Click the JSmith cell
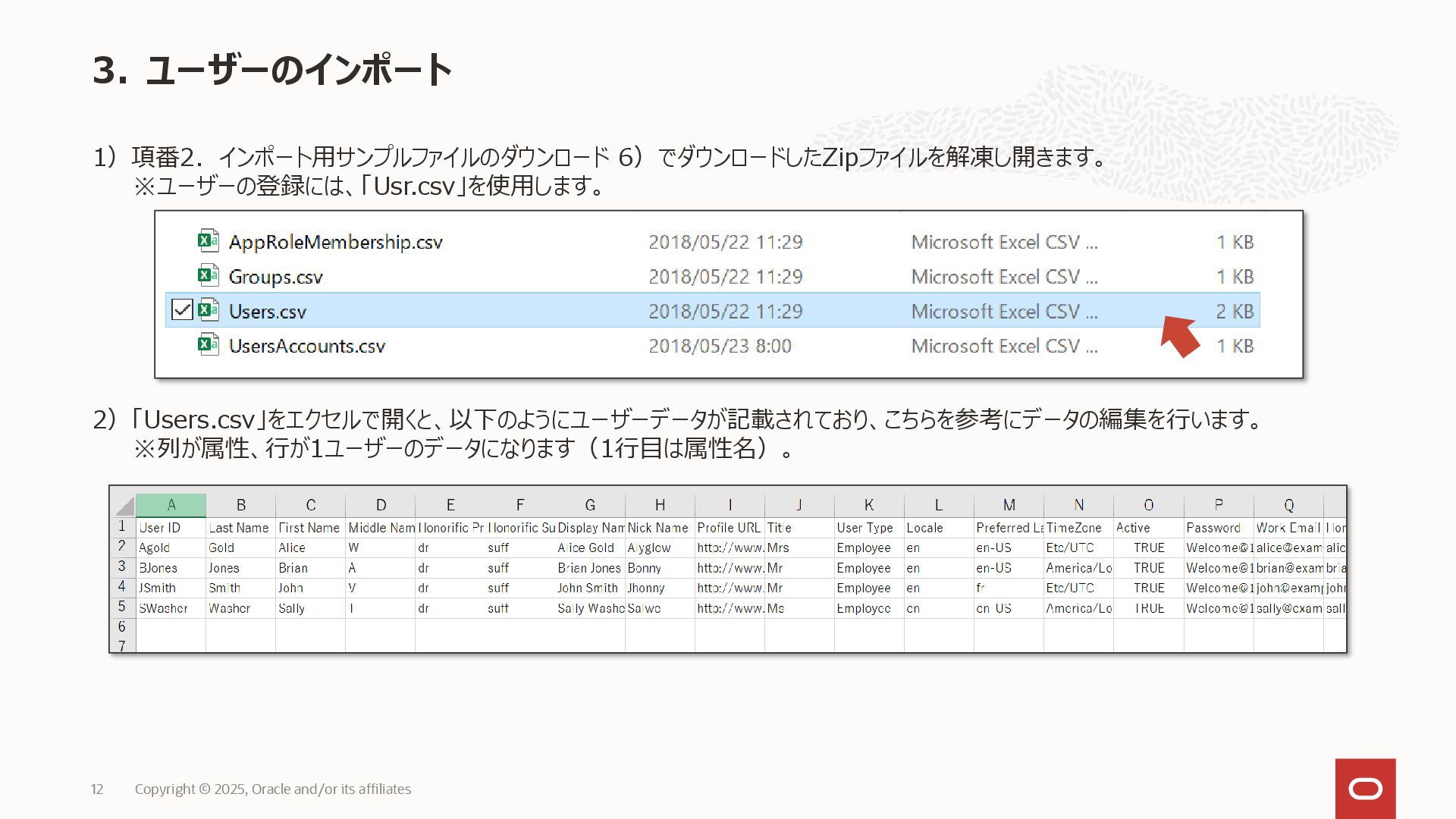 coord(171,588)
